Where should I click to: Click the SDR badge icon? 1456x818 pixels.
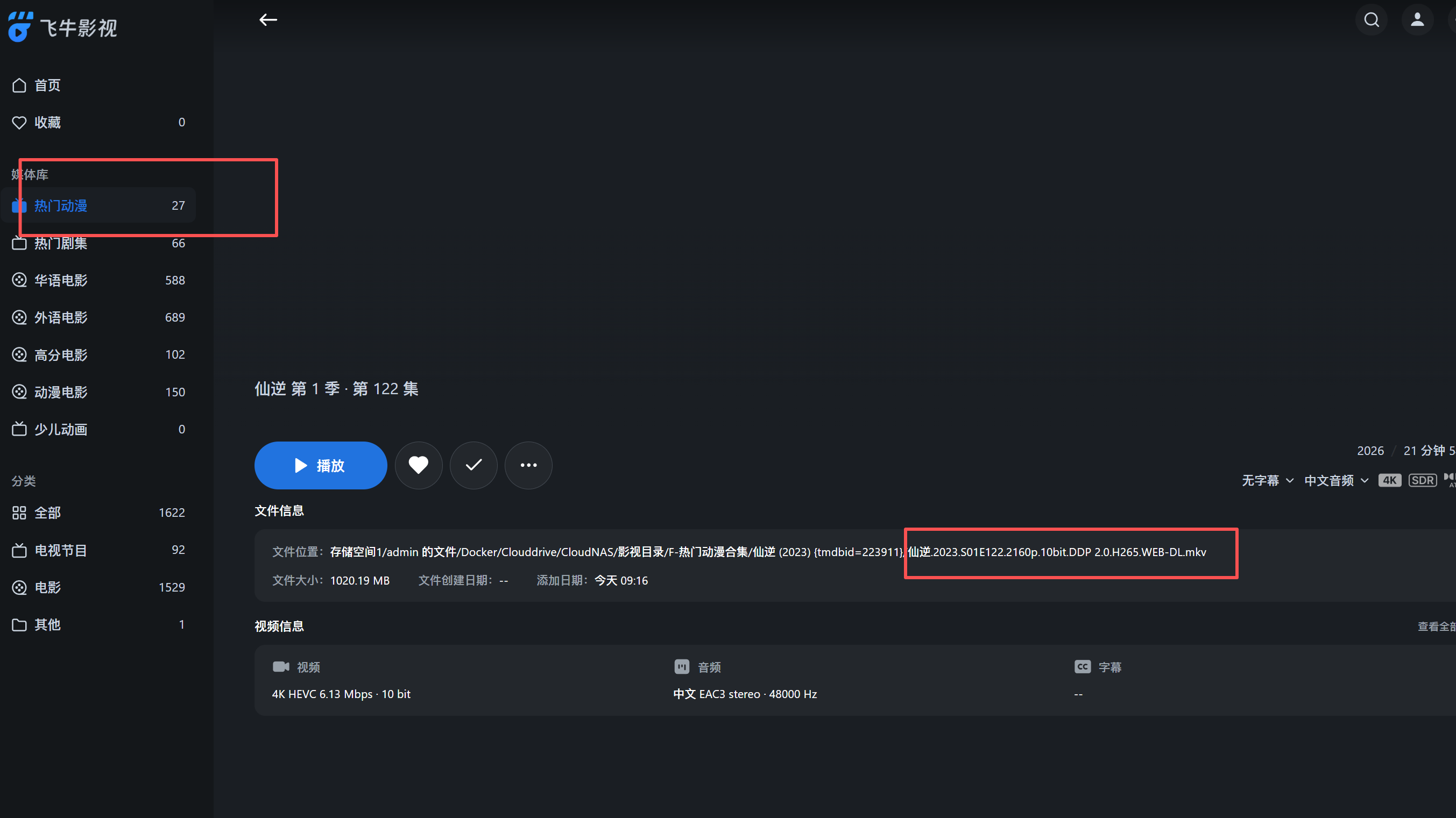click(1422, 480)
